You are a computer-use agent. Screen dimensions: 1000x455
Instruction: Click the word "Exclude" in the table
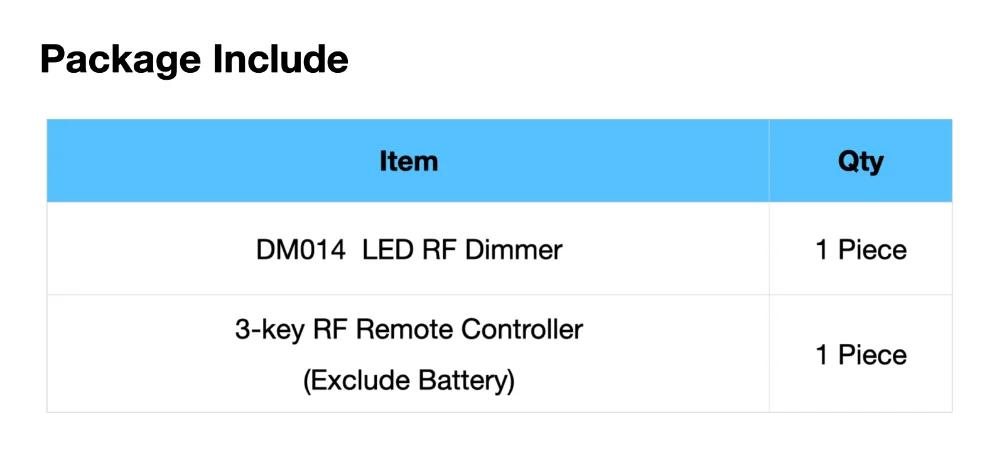(x=357, y=382)
